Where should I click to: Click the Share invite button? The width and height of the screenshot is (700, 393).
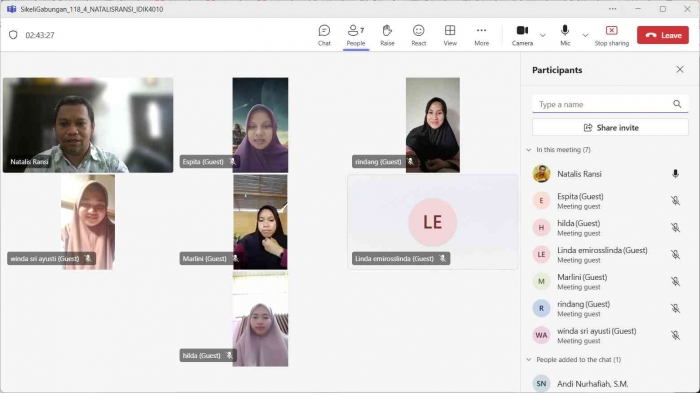pos(610,128)
